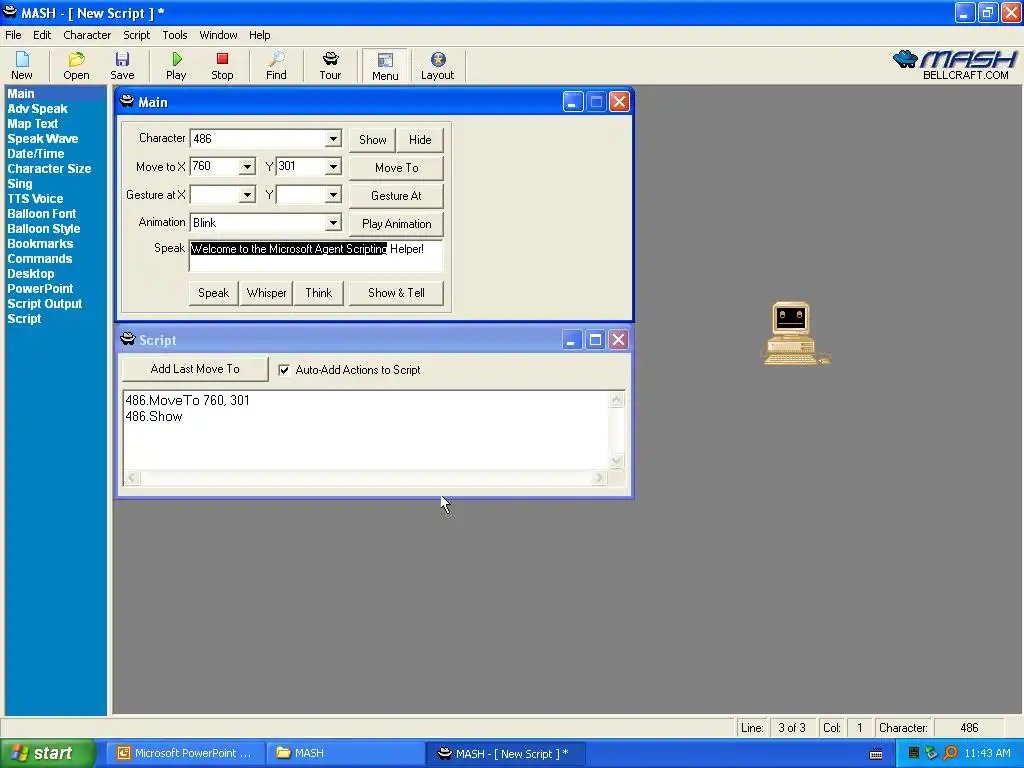The width and height of the screenshot is (1024, 768).
Task: Click Add Last Move To button
Action: [x=195, y=369]
